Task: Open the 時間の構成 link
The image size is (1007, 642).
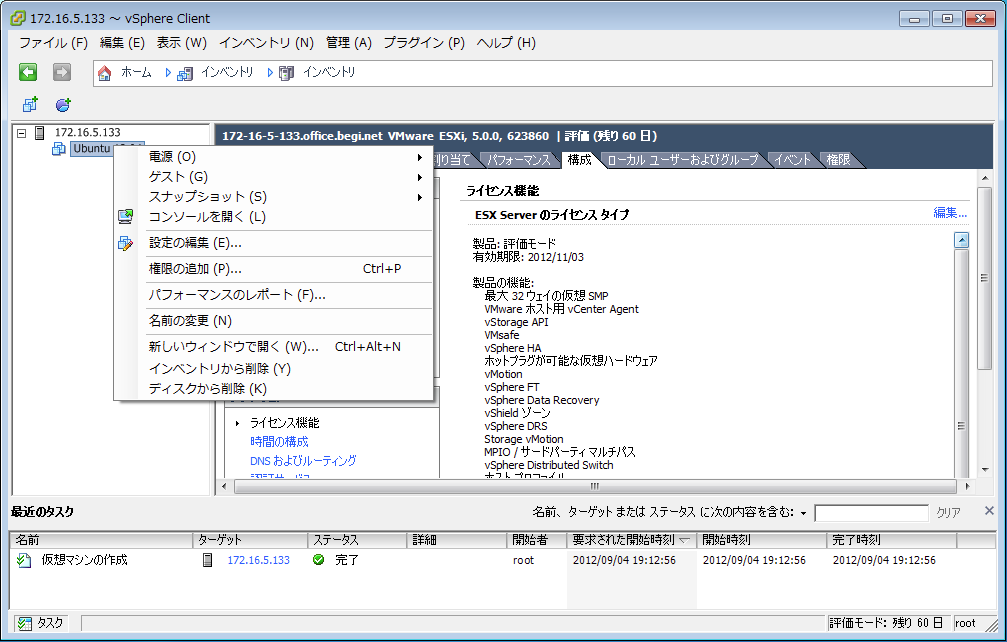Action: coord(279,442)
